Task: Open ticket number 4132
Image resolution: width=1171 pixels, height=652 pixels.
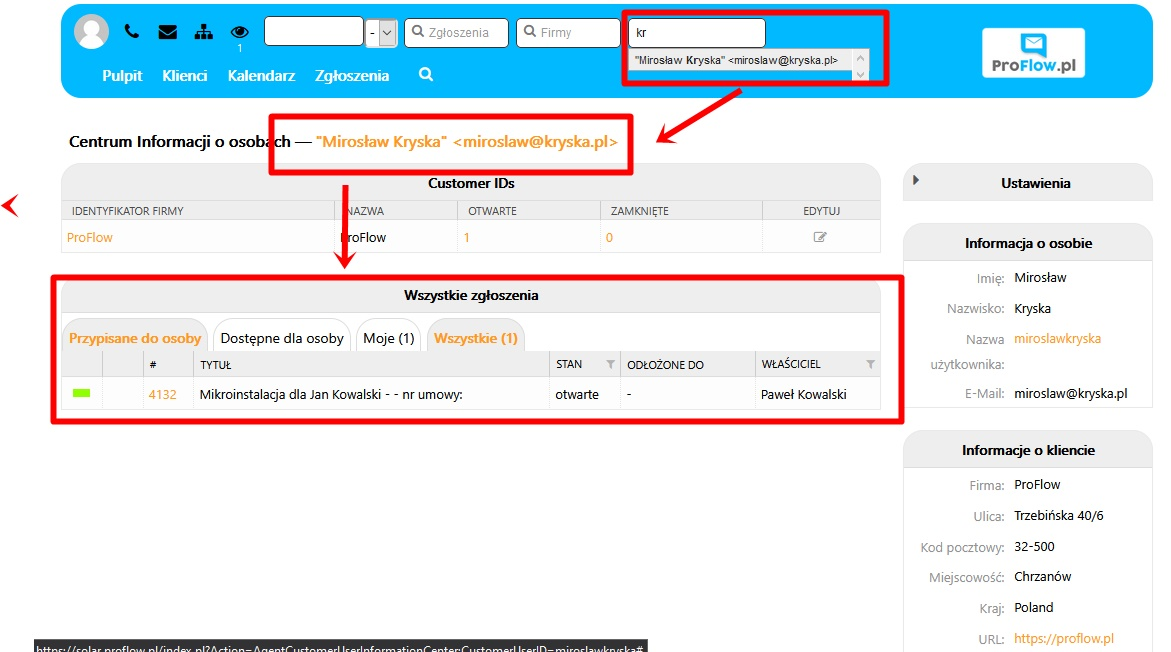Action: (162, 394)
